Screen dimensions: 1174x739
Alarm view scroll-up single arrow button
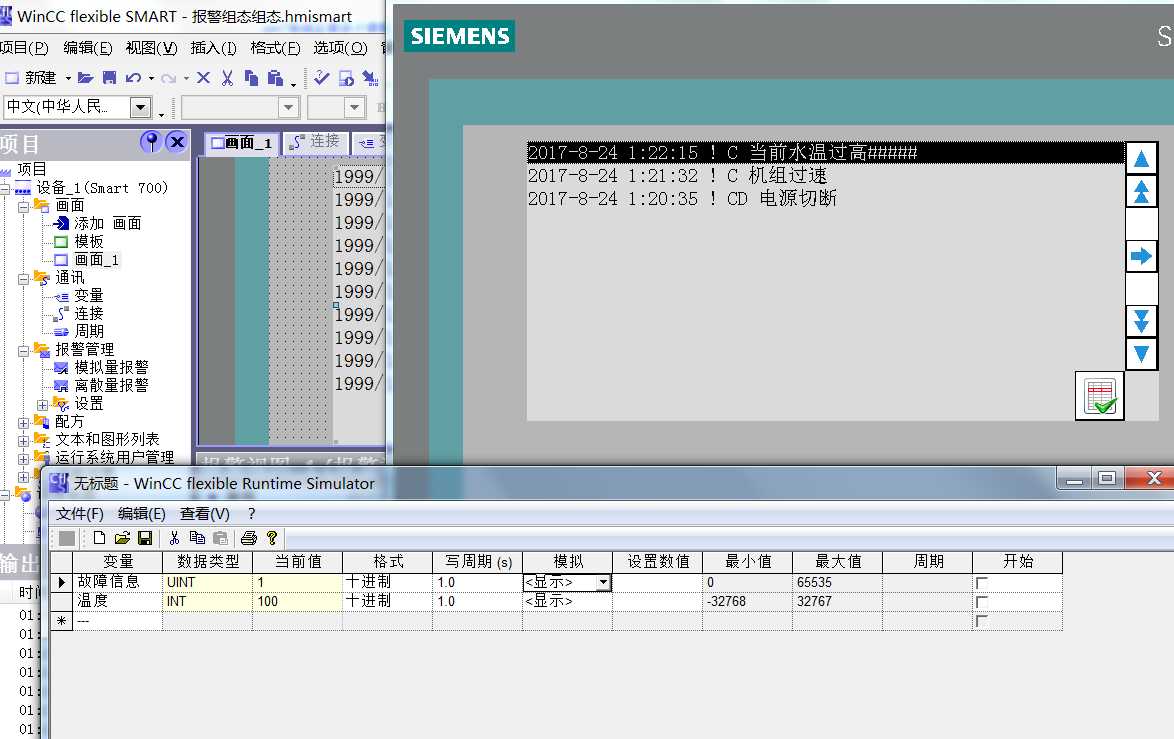(1141, 159)
